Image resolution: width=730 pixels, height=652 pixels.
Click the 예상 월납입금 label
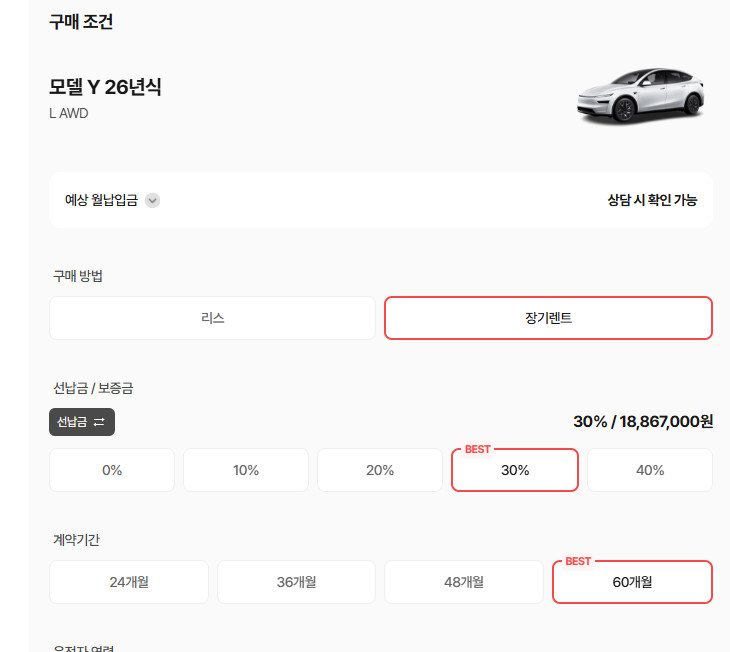(x=101, y=200)
